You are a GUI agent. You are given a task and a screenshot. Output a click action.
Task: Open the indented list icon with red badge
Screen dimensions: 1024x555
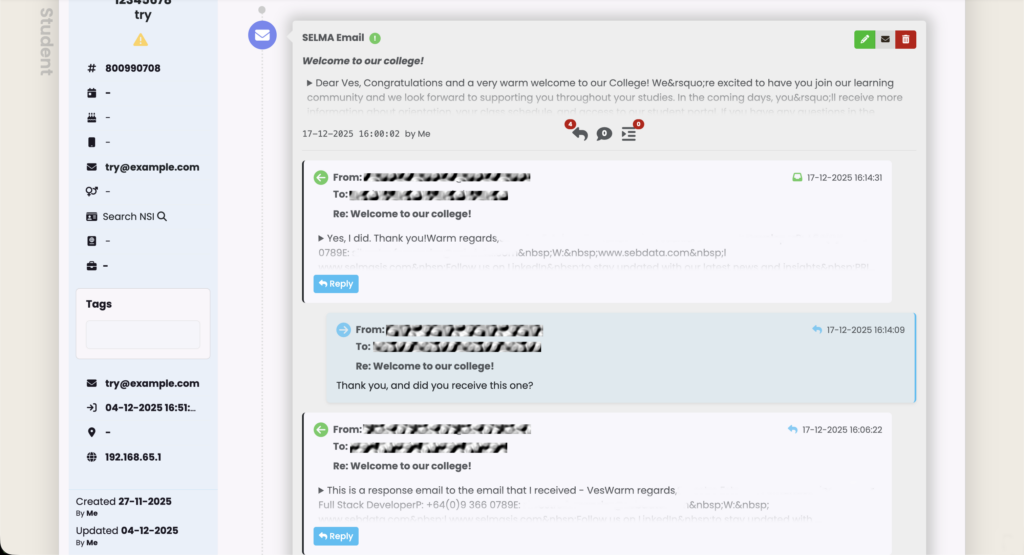pyautogui.click(x=629, y=134)
